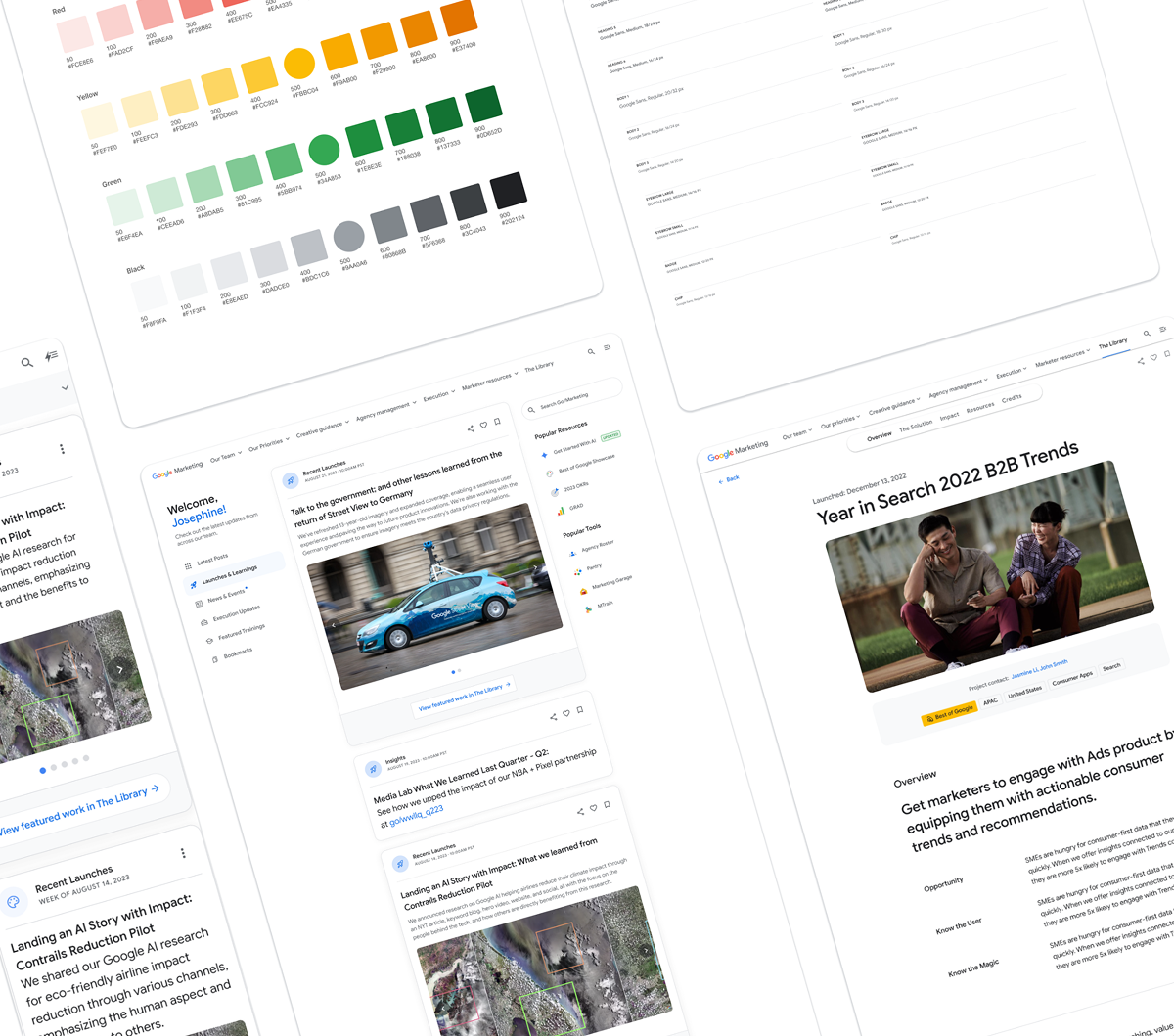This screenshot has height=1036, width=1174.
Task: Click APAC tag chip
Action: click(x=990, y=700)
